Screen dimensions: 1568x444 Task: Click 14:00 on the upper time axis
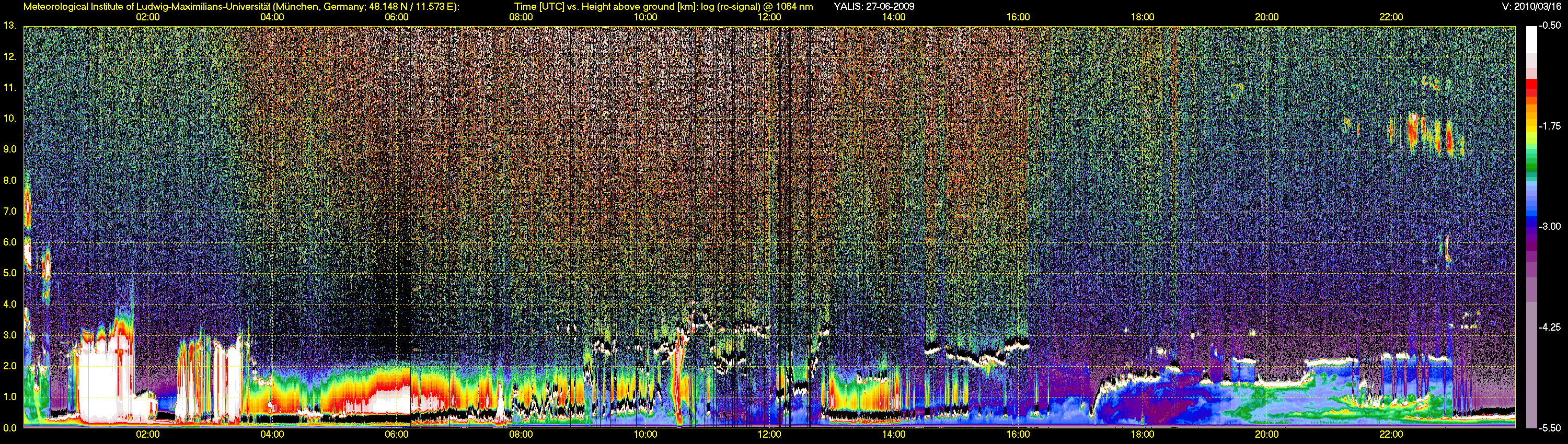894,17
